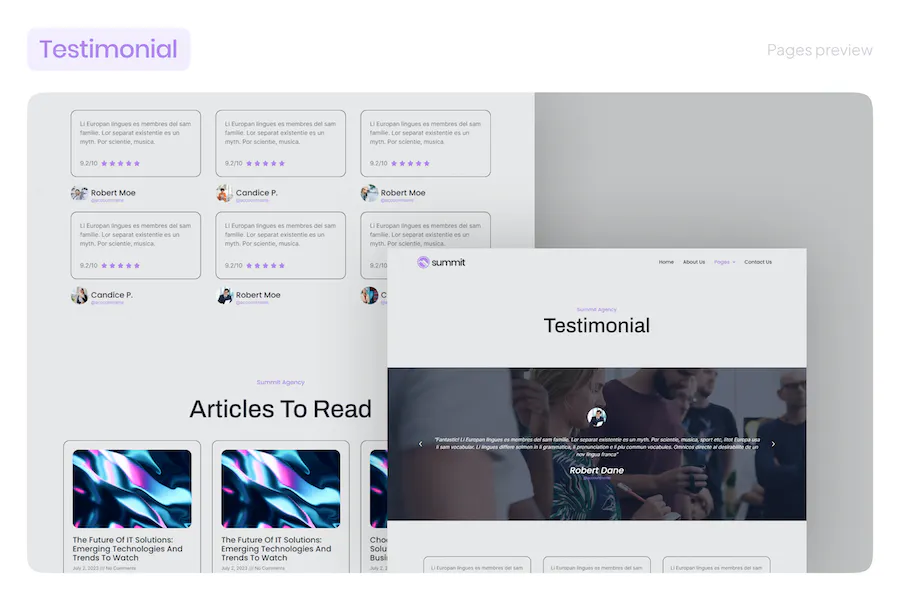900x600 pixels.
Task: Click the summit wordmark in the header
Action: pyautogui.click(x=448, y=262)
